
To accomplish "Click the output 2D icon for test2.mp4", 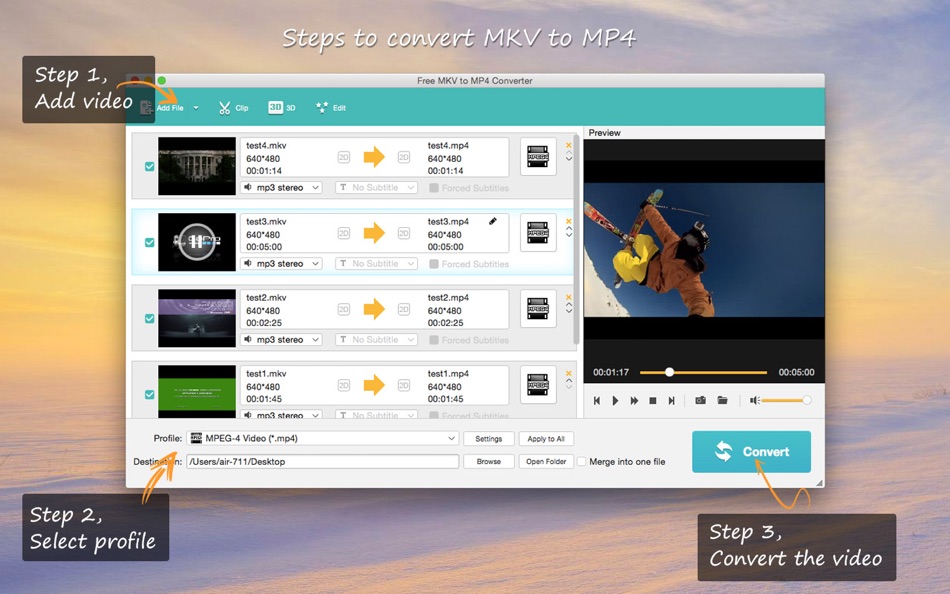I will [404, 309].
